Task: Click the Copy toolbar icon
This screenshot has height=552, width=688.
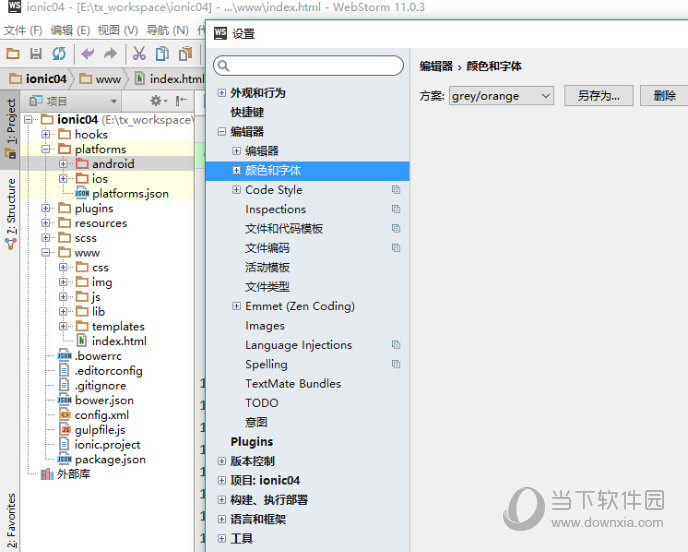Action: (162, 54)
